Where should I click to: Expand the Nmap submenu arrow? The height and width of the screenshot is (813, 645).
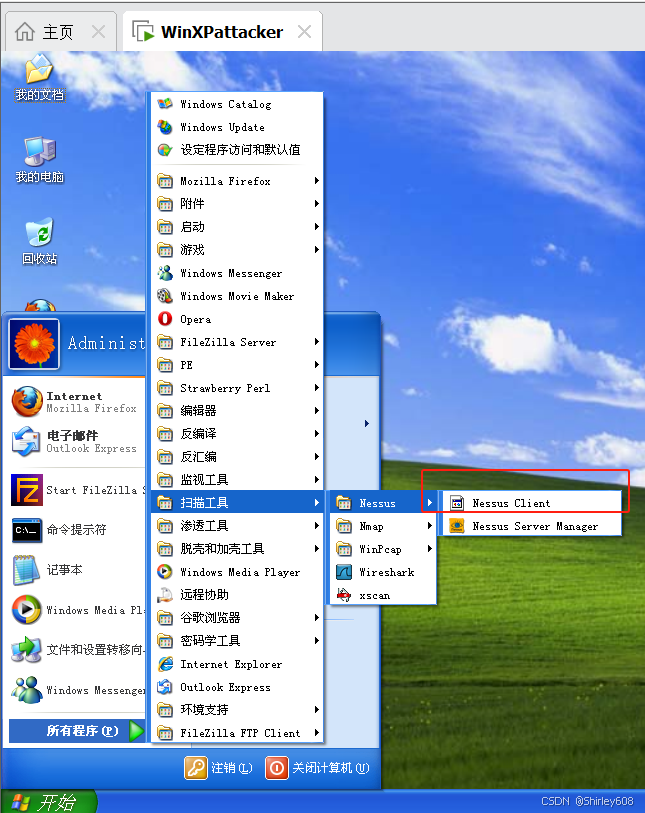(x=430, y=526)
